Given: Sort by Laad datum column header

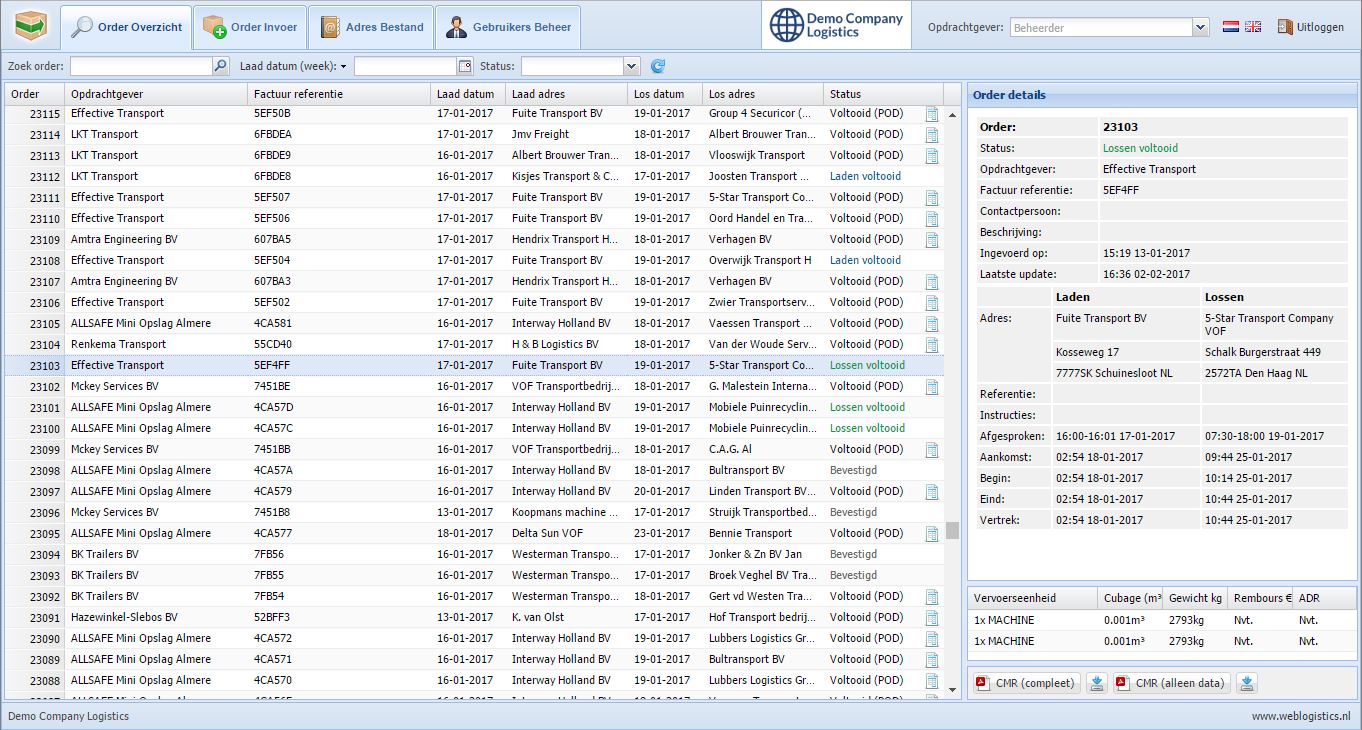Looking at the screenshot, I should [x=468, y=94].
